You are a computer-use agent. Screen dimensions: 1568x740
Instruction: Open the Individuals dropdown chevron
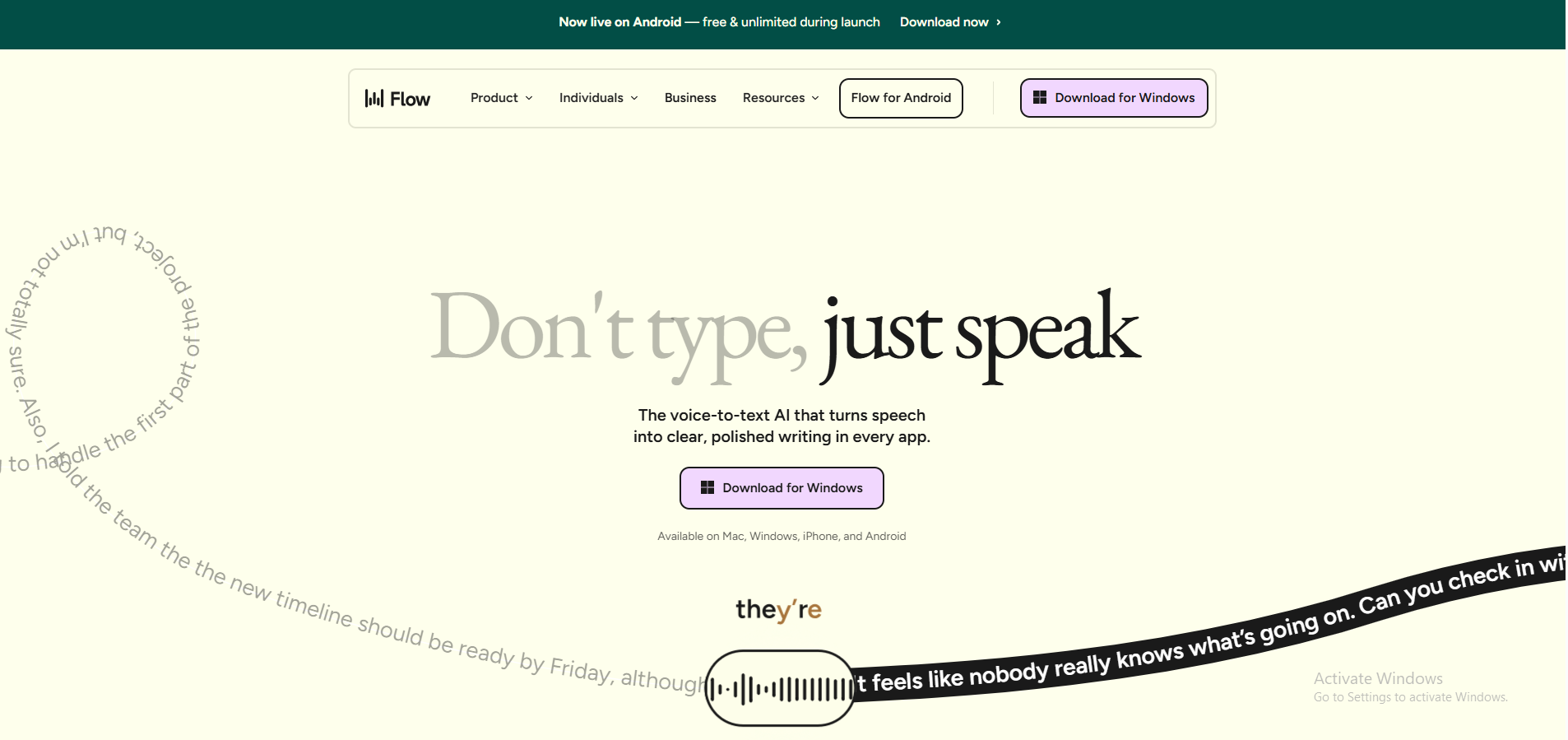click(x=634, y=98)
